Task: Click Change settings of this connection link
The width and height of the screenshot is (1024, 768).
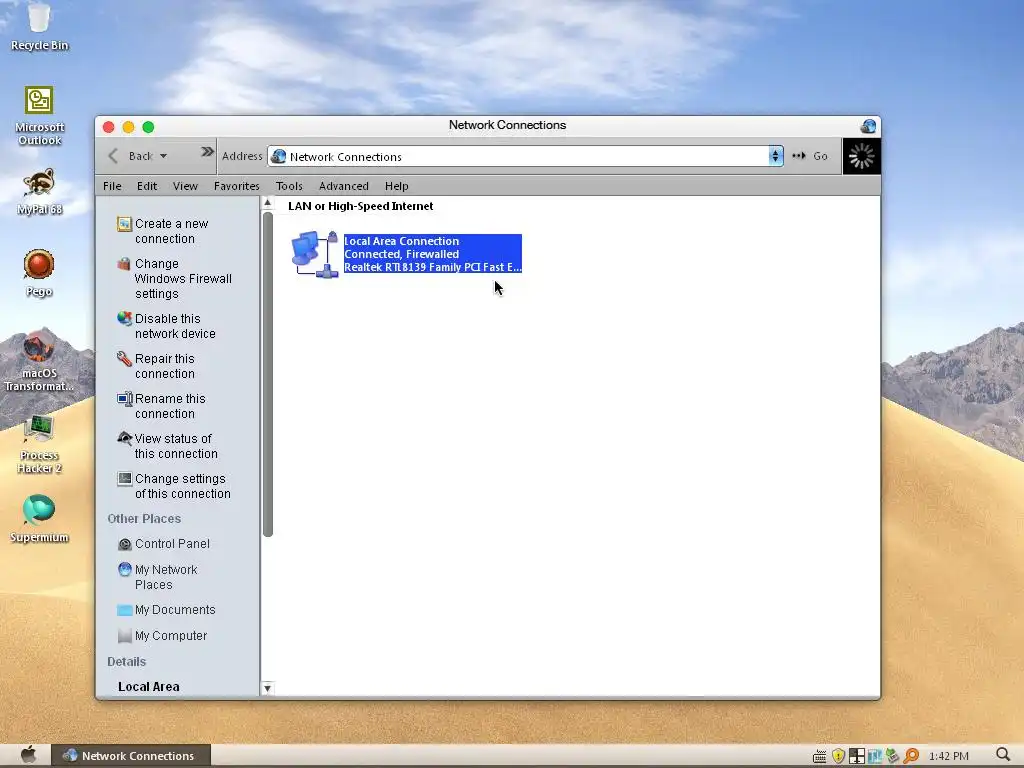Action: coord(182,486)
